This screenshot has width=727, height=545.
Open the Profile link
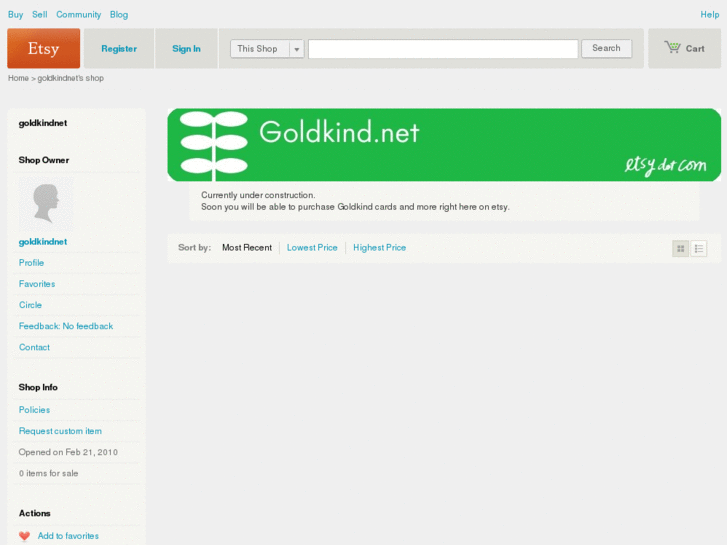coord(32,263)
